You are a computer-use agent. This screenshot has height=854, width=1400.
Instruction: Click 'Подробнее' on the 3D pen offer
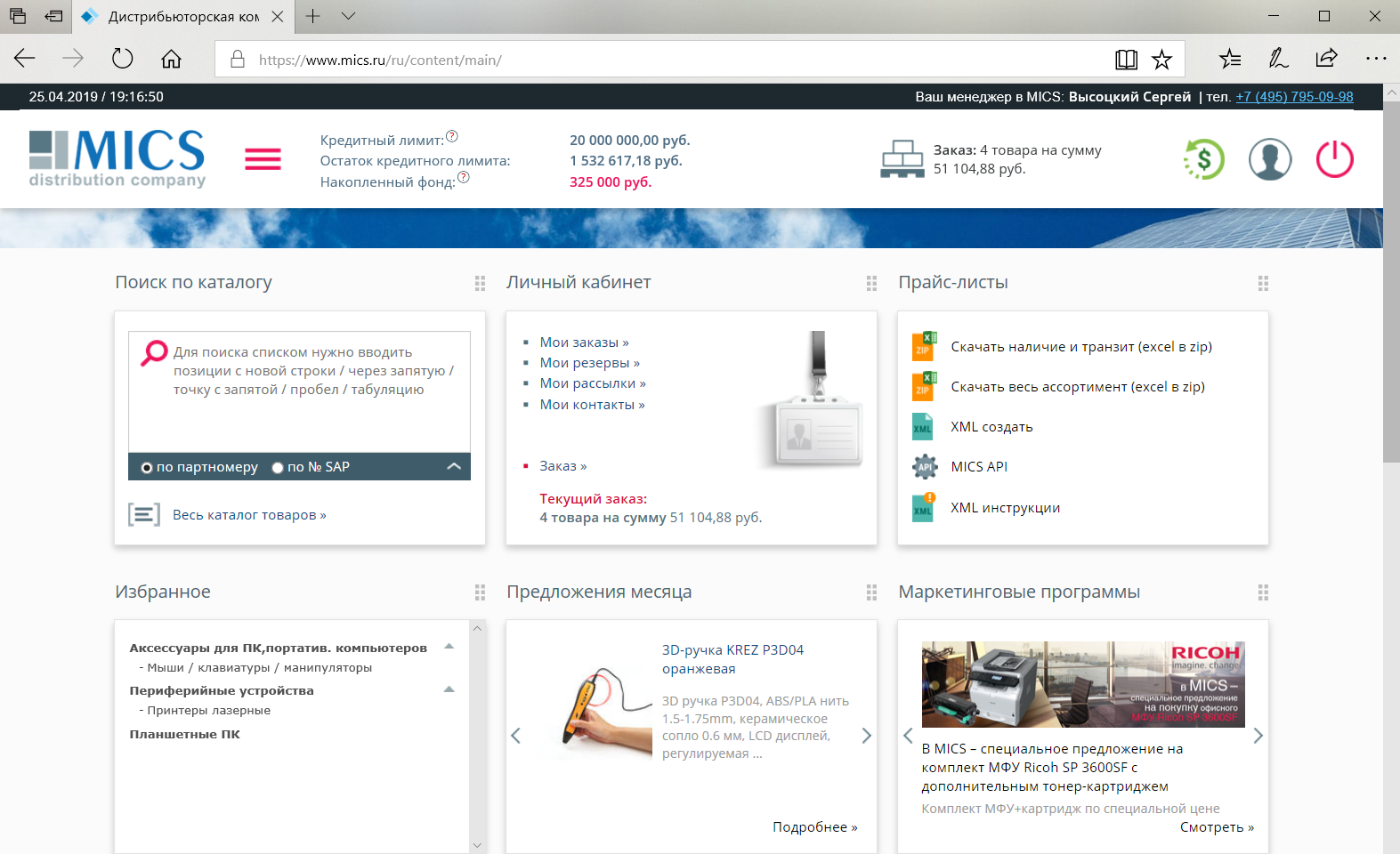point(814,827)
